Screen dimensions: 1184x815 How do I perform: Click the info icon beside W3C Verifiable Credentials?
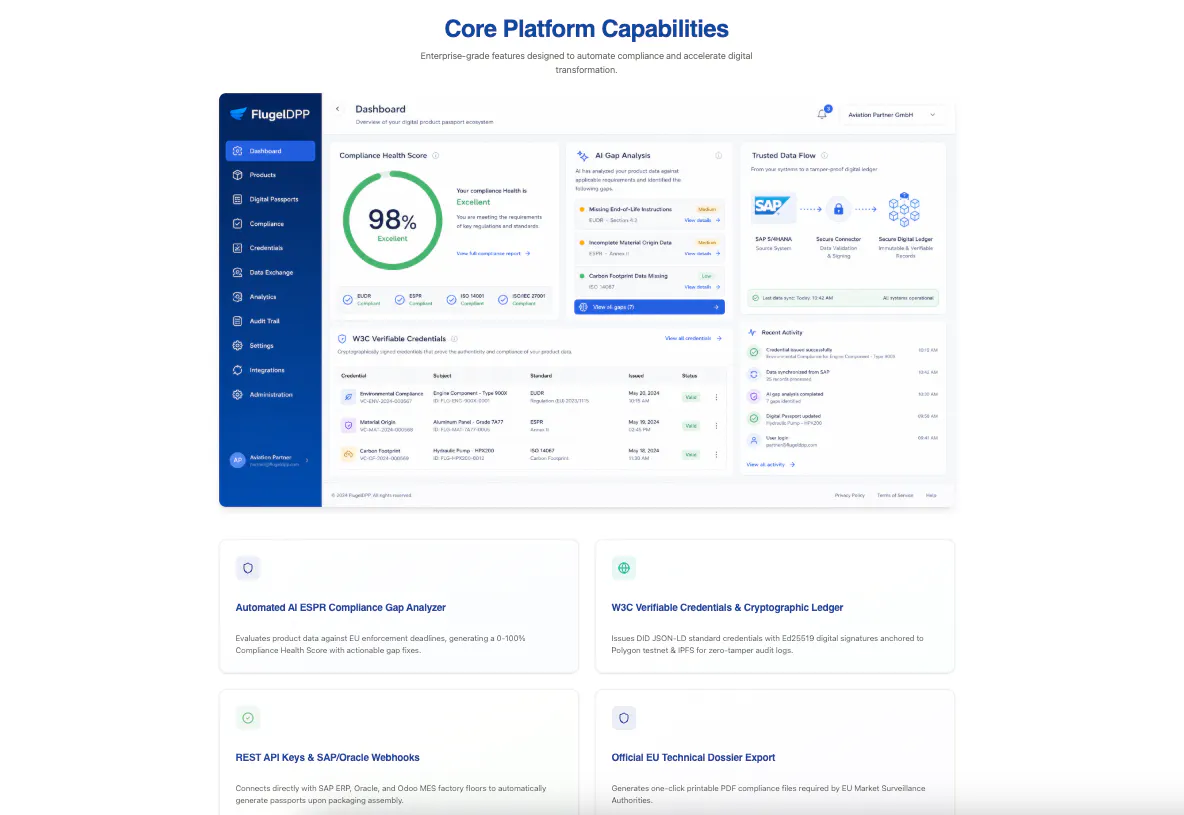coord(455,338)
